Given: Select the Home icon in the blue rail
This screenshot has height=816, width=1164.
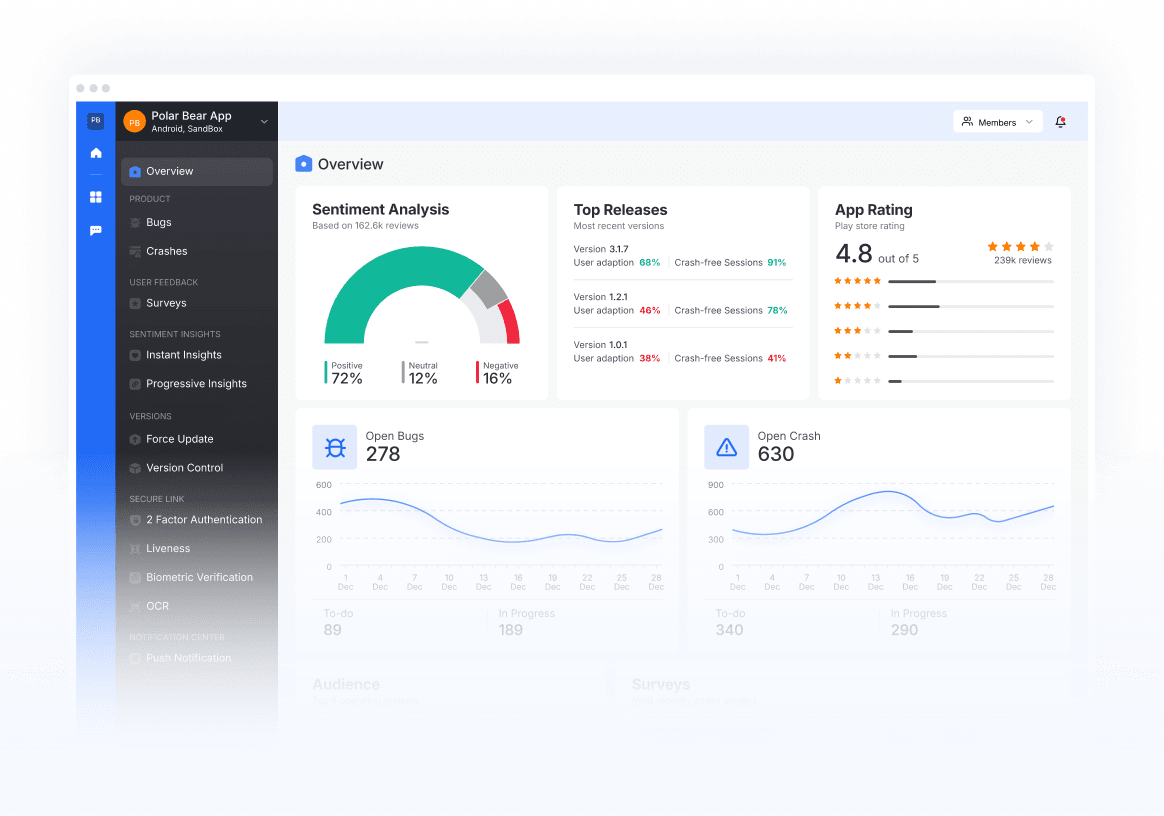Looking at the screenshot, I should 95,153.
